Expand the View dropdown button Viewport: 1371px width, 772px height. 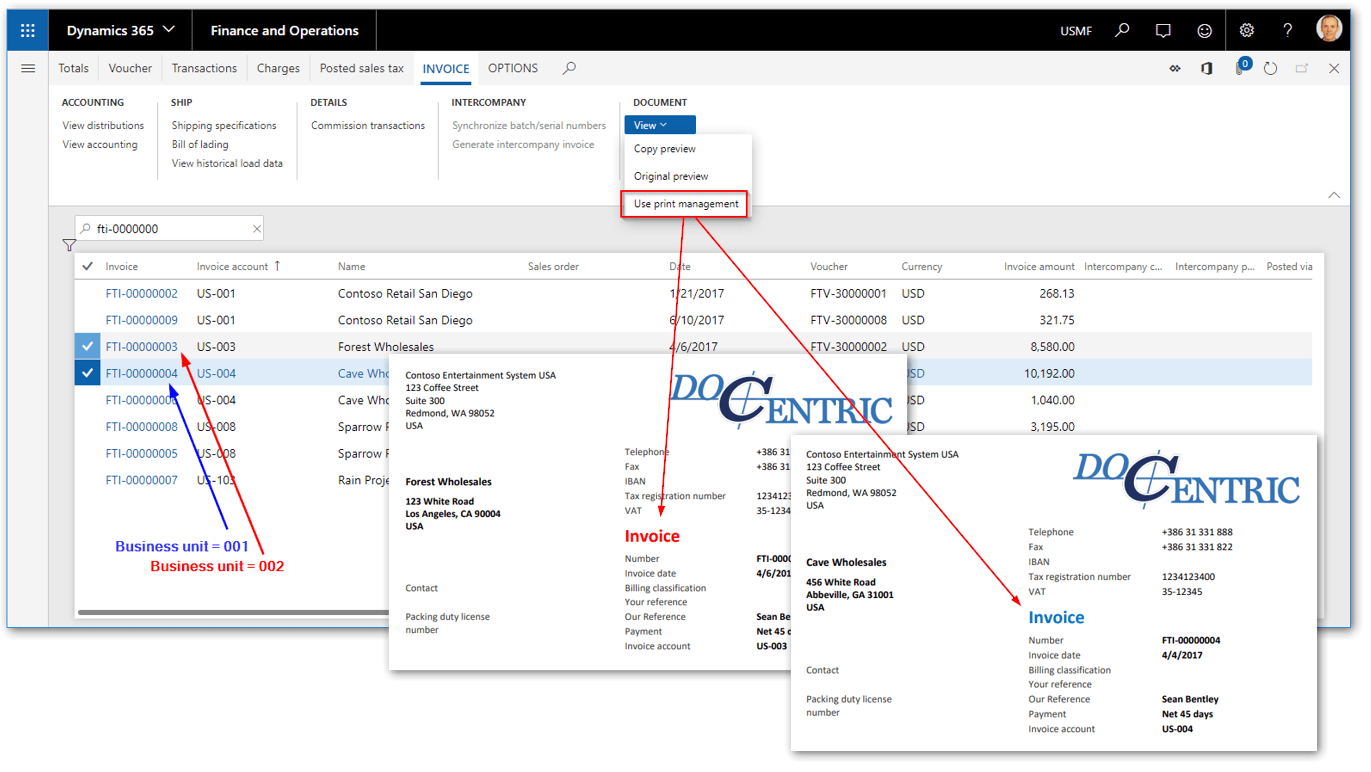click(660, 125)
